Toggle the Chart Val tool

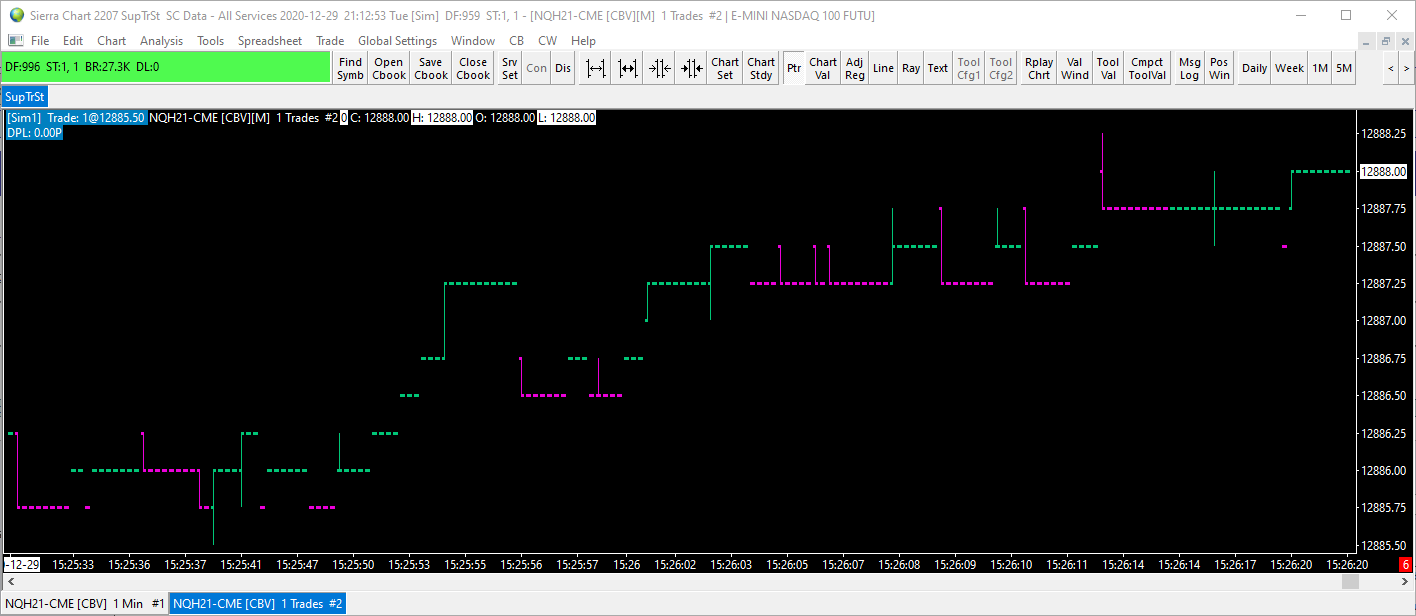(823, 68)
